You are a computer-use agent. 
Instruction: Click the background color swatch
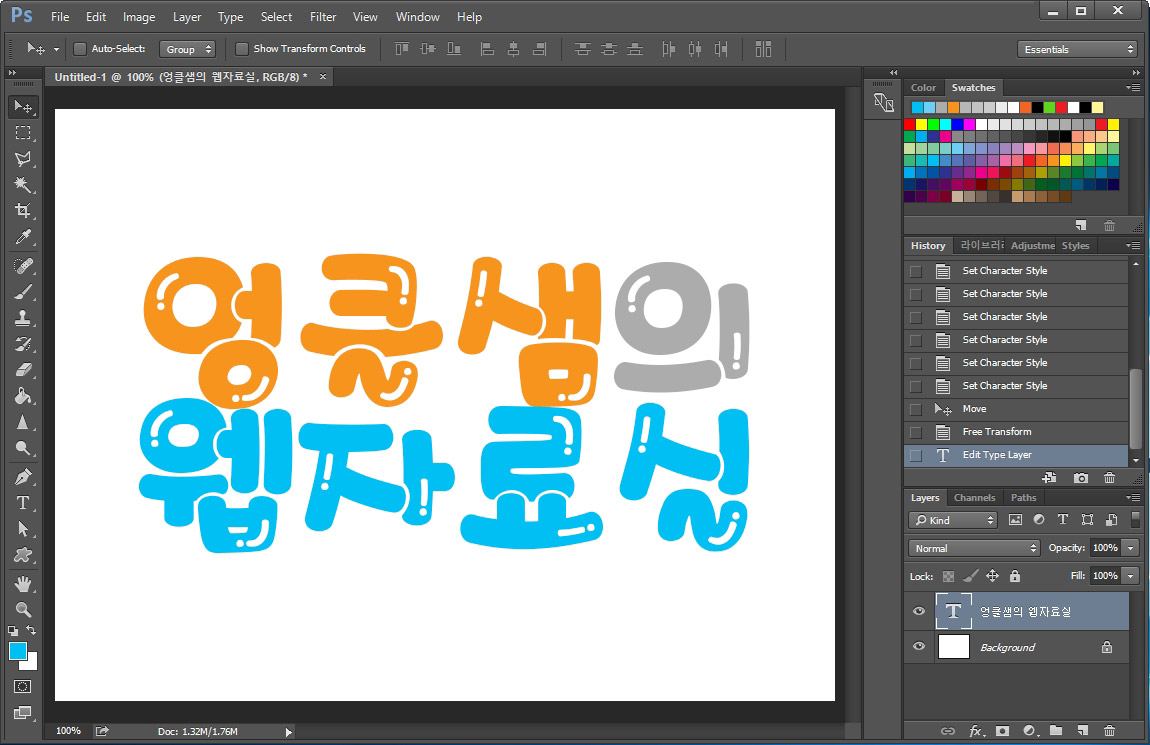tap(32, 664)
